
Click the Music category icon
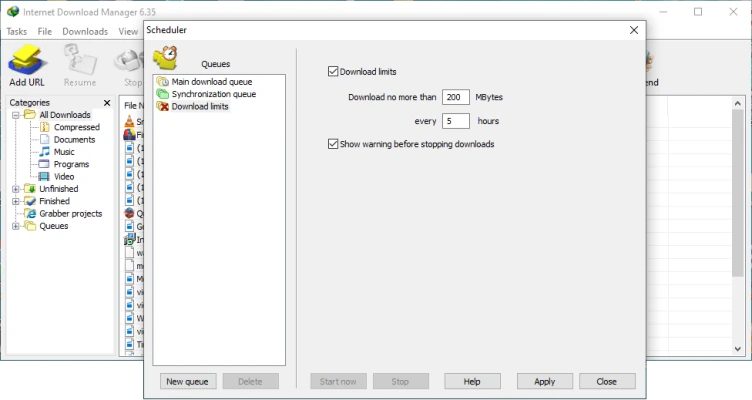click(45, 152)
